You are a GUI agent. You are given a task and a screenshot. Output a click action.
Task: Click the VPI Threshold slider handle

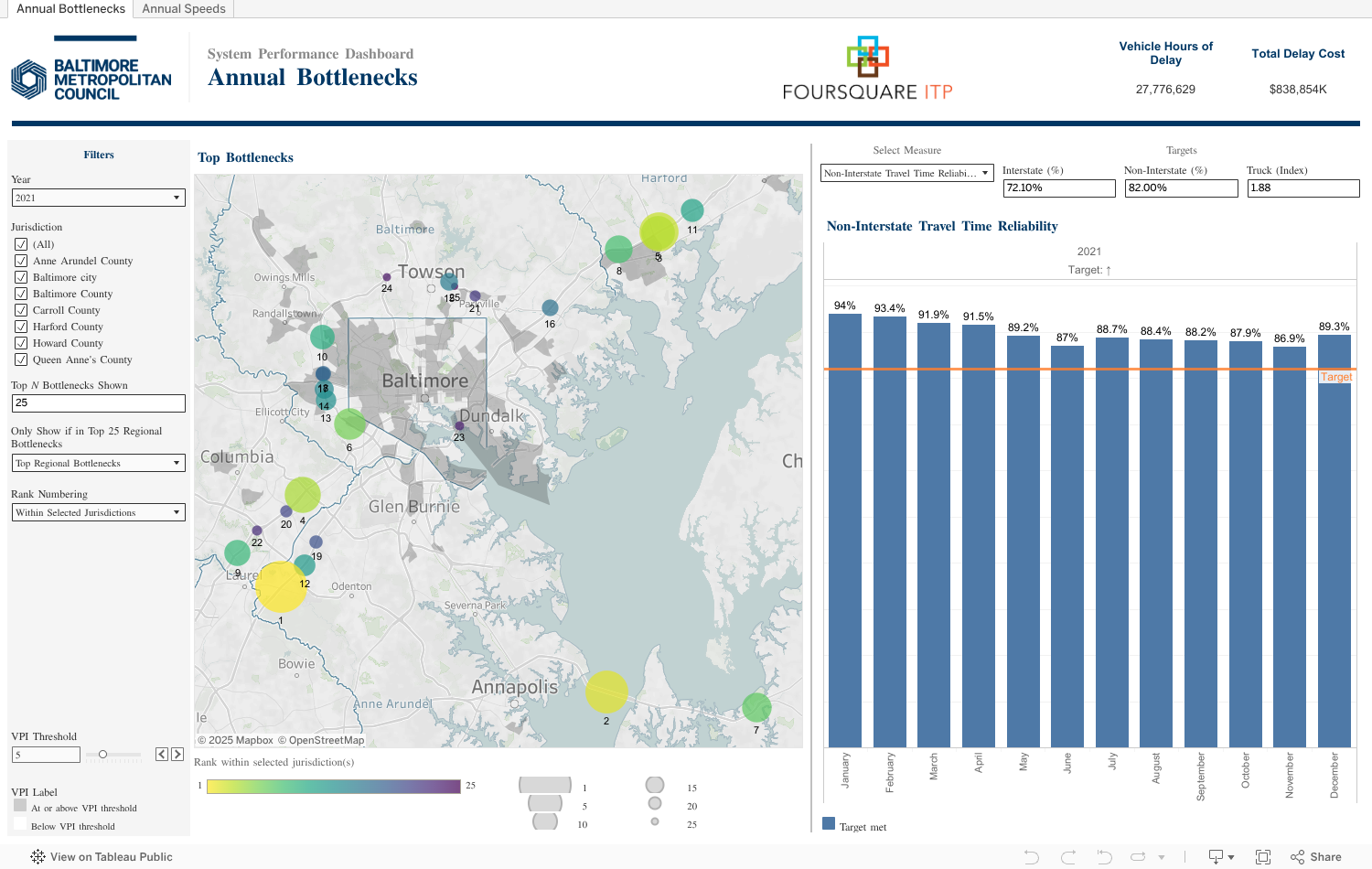pyautogui.click(x=103, y=755)
